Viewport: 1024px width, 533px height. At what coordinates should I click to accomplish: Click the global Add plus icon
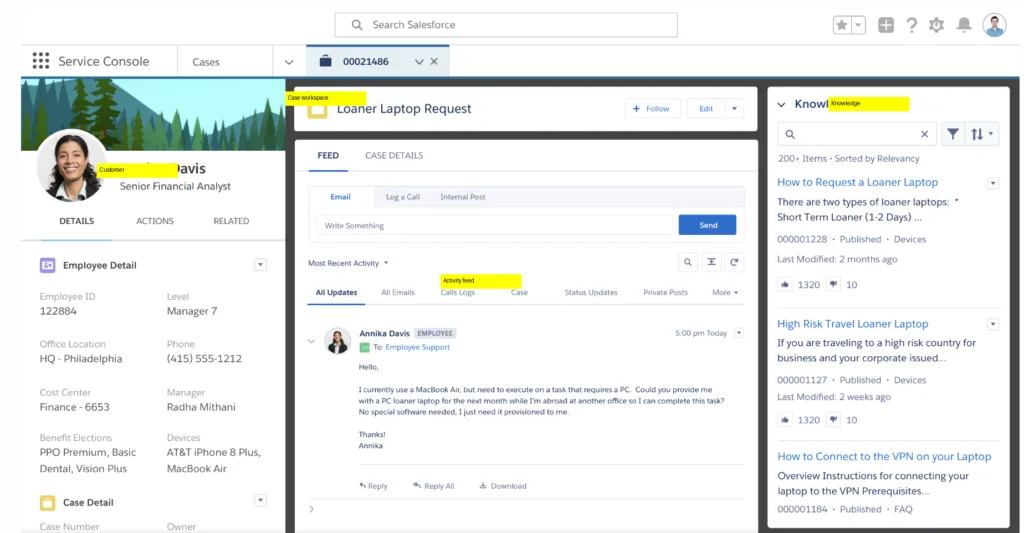[x=886, y=25]
